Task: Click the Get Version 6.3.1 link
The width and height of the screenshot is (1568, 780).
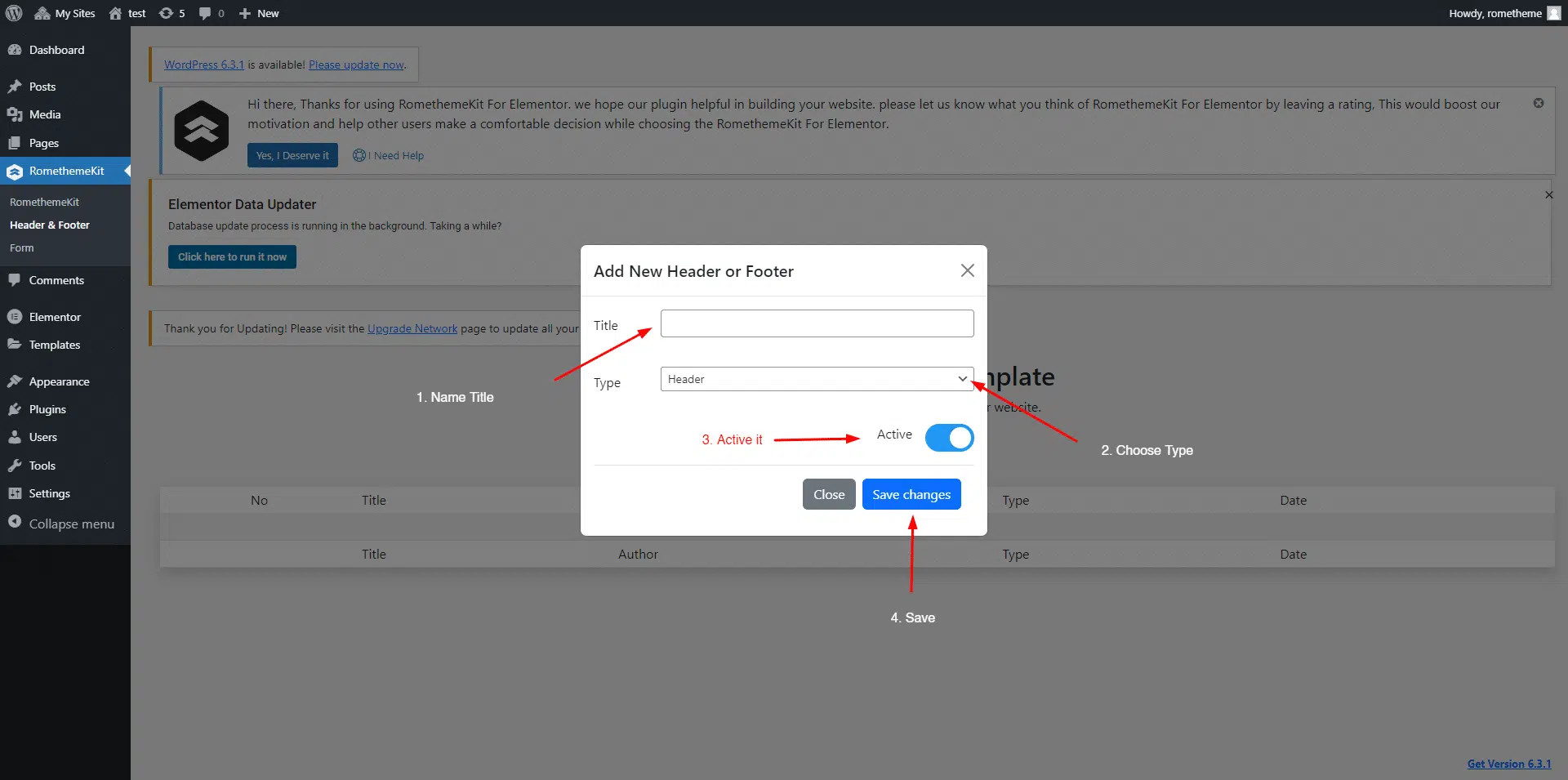Action: point(1509,764)
